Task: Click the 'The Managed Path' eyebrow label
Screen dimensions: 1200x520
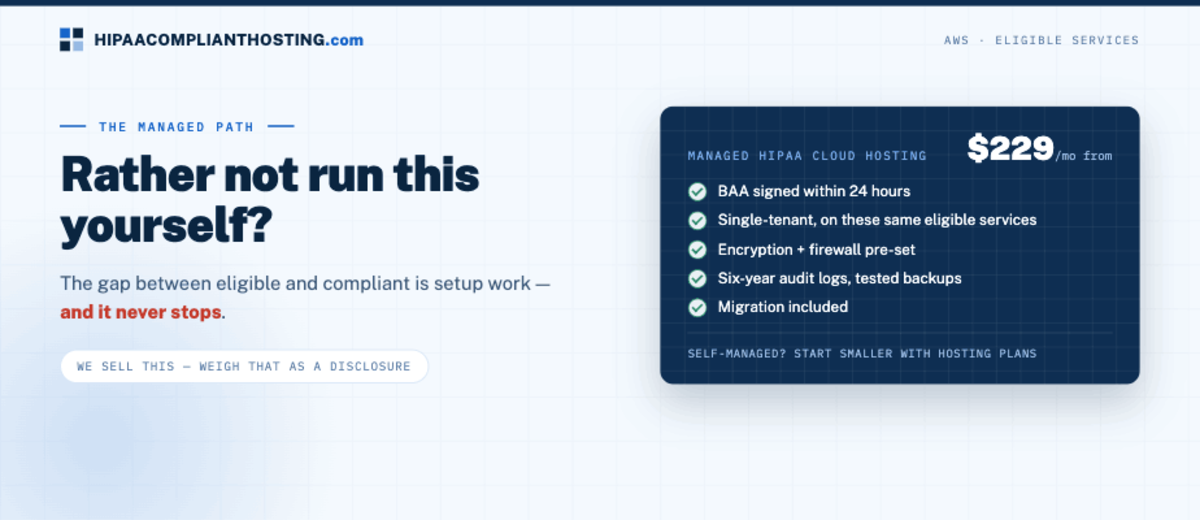Action: point(176,127)
